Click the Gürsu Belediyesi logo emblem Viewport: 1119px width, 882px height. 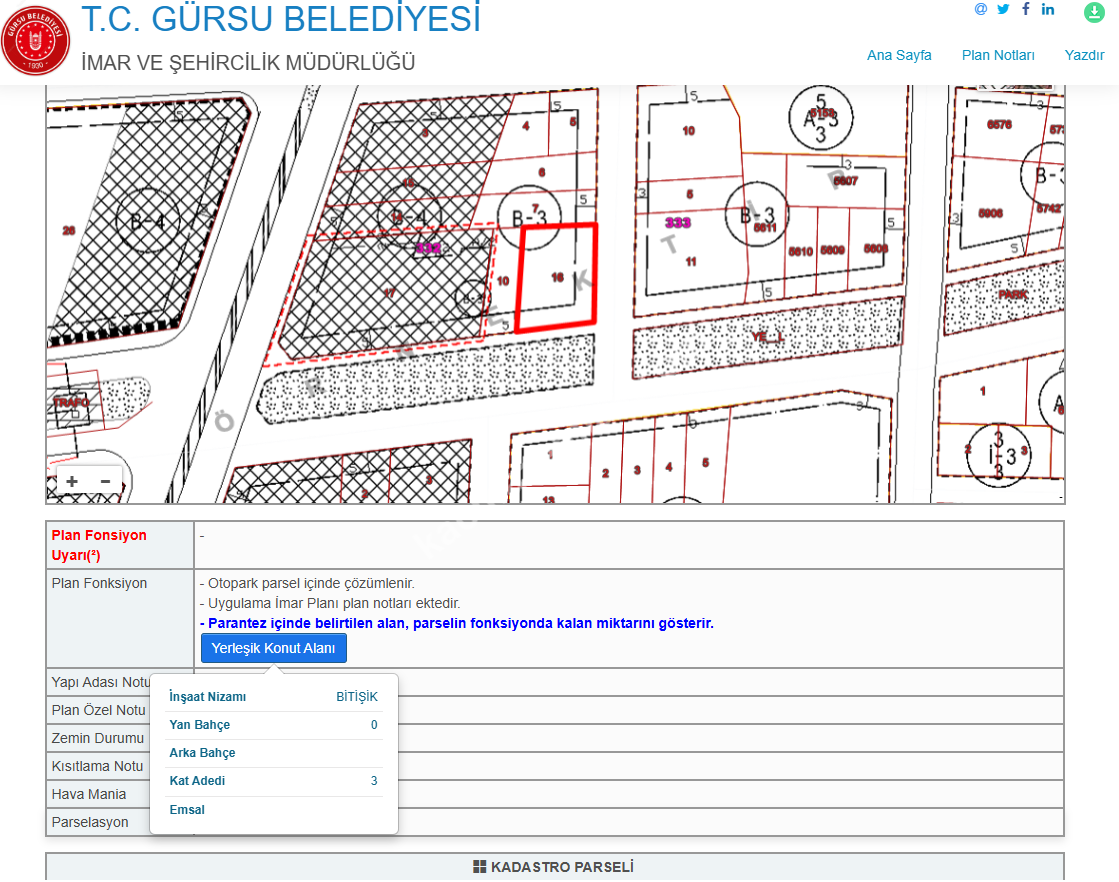36,40
